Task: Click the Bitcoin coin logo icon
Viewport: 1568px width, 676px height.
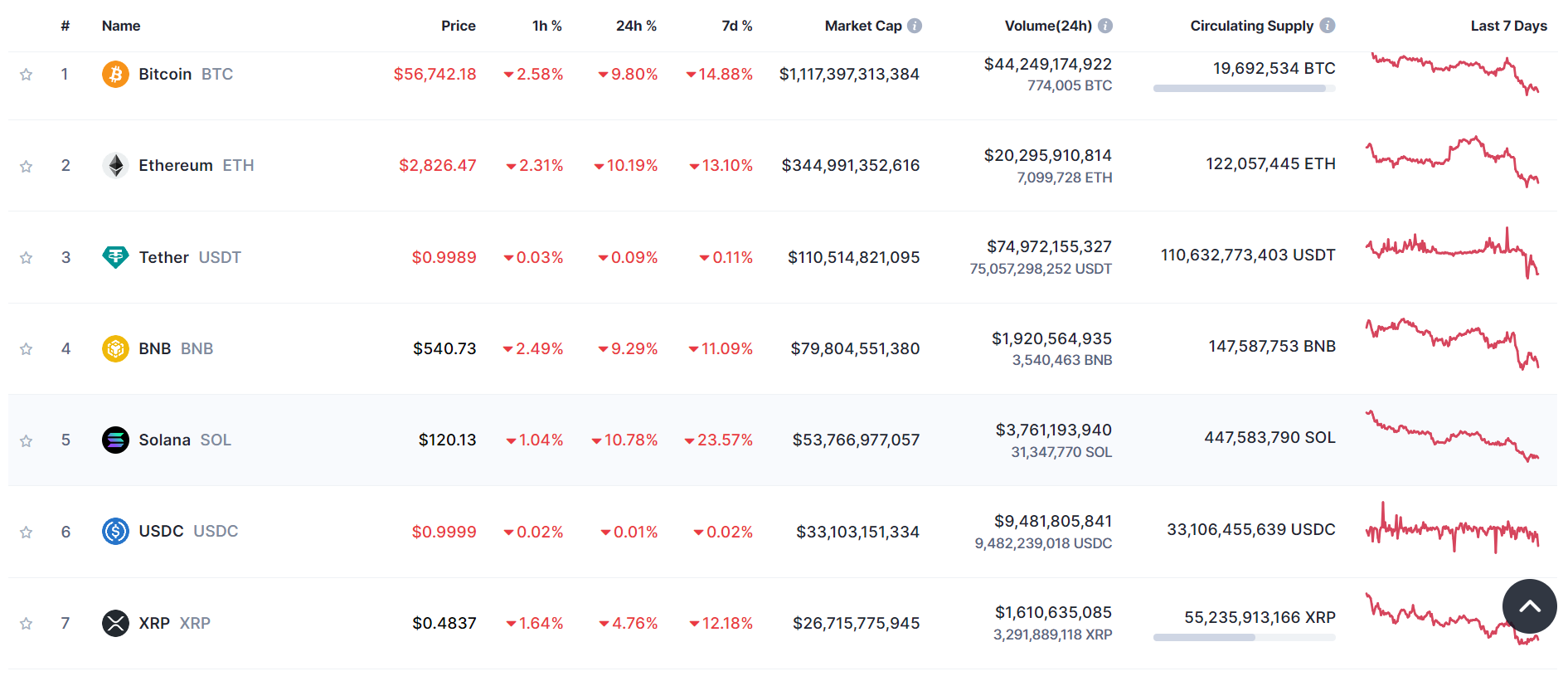Action: pyautogui.click(x=115, y=74)
